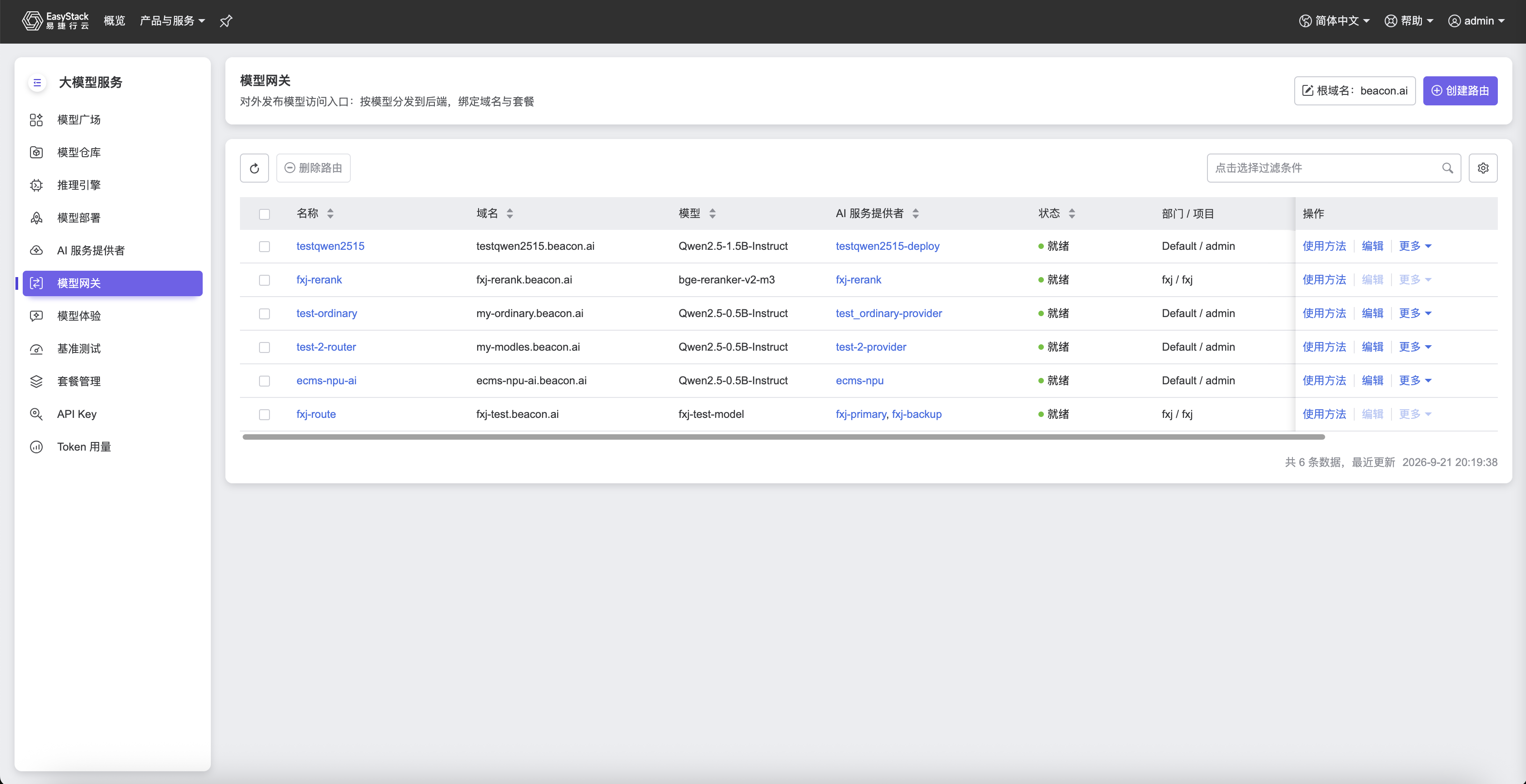This screenshot has width=1526, height=784.
Task: Open the admin user dropdown
Action: [x=1476, y=21]
